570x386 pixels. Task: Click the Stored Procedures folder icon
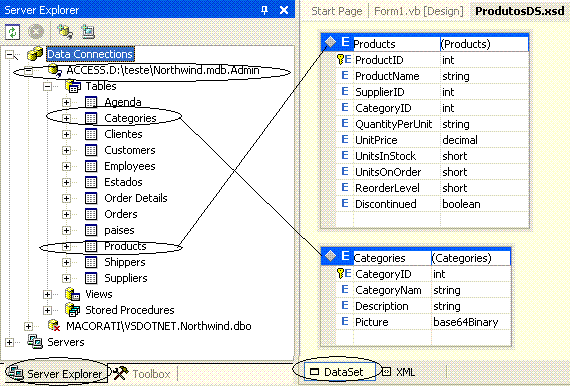[73, 310]
